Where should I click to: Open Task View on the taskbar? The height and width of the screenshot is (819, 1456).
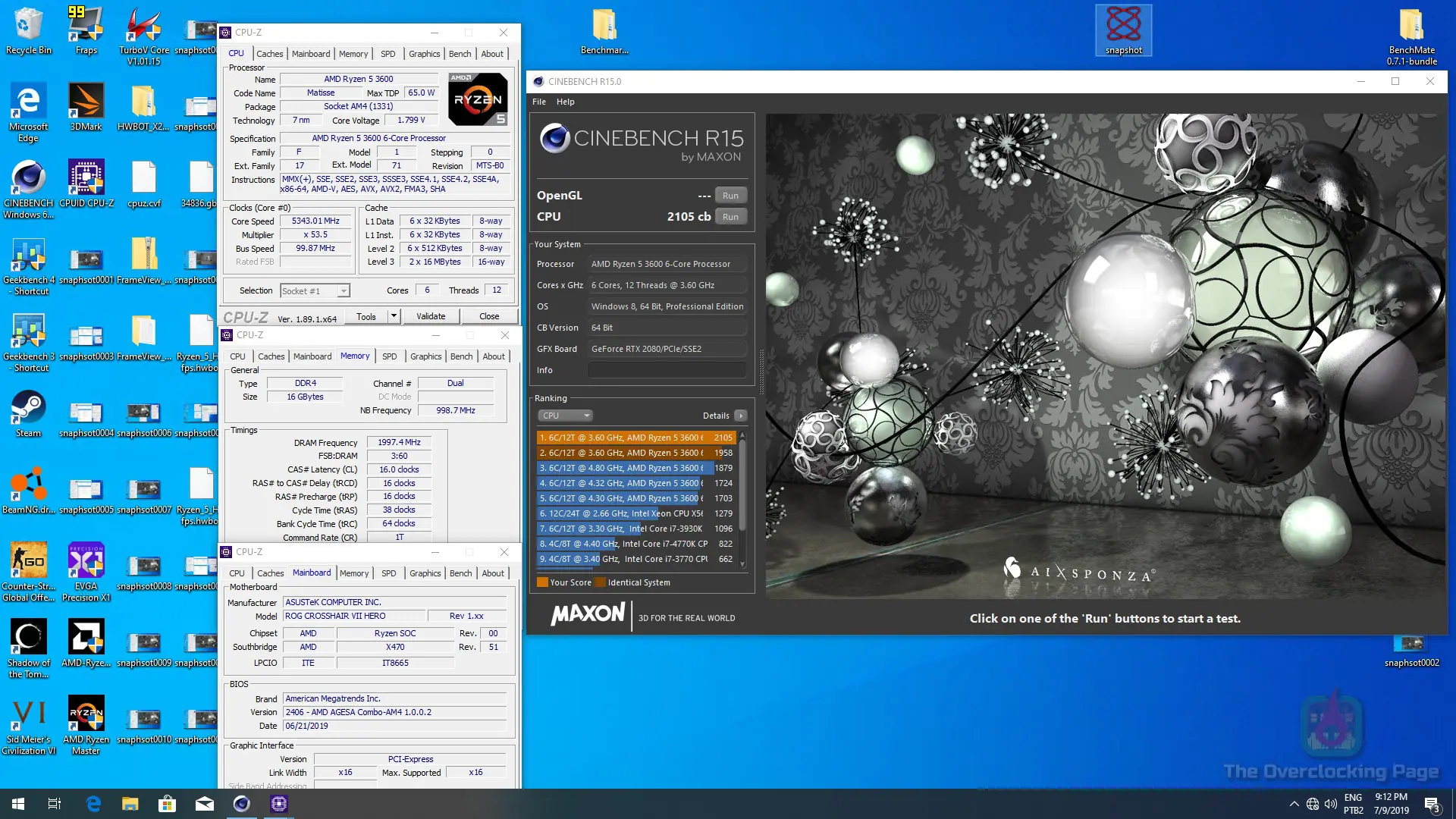pyautogui.click(x=55, y=804)
